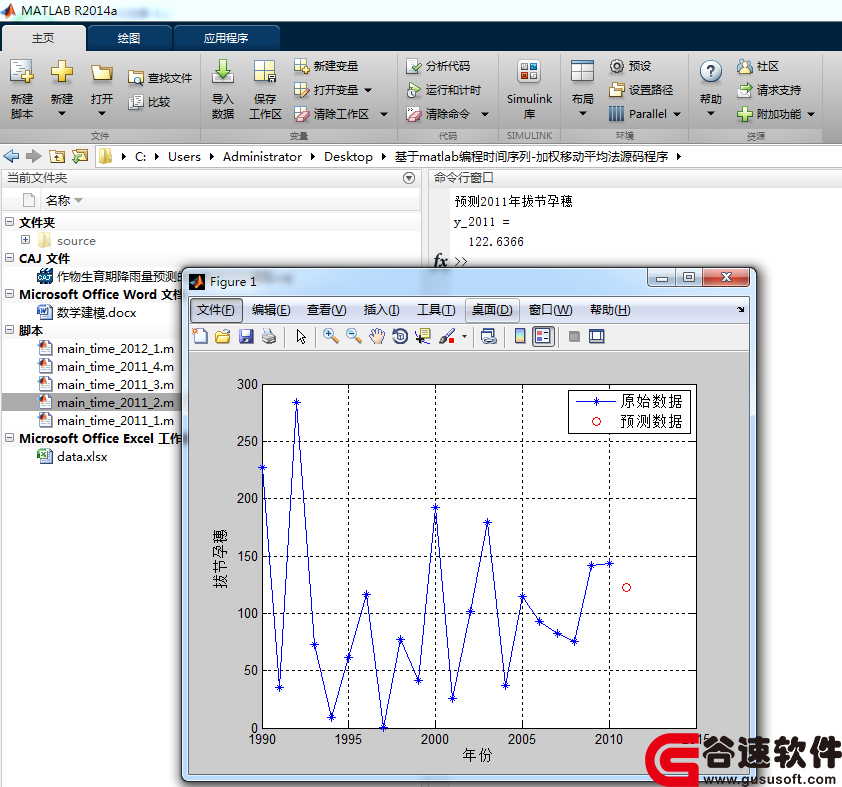
Task: Switch to the 主页 (Home) tab
Action: (43, 38)
